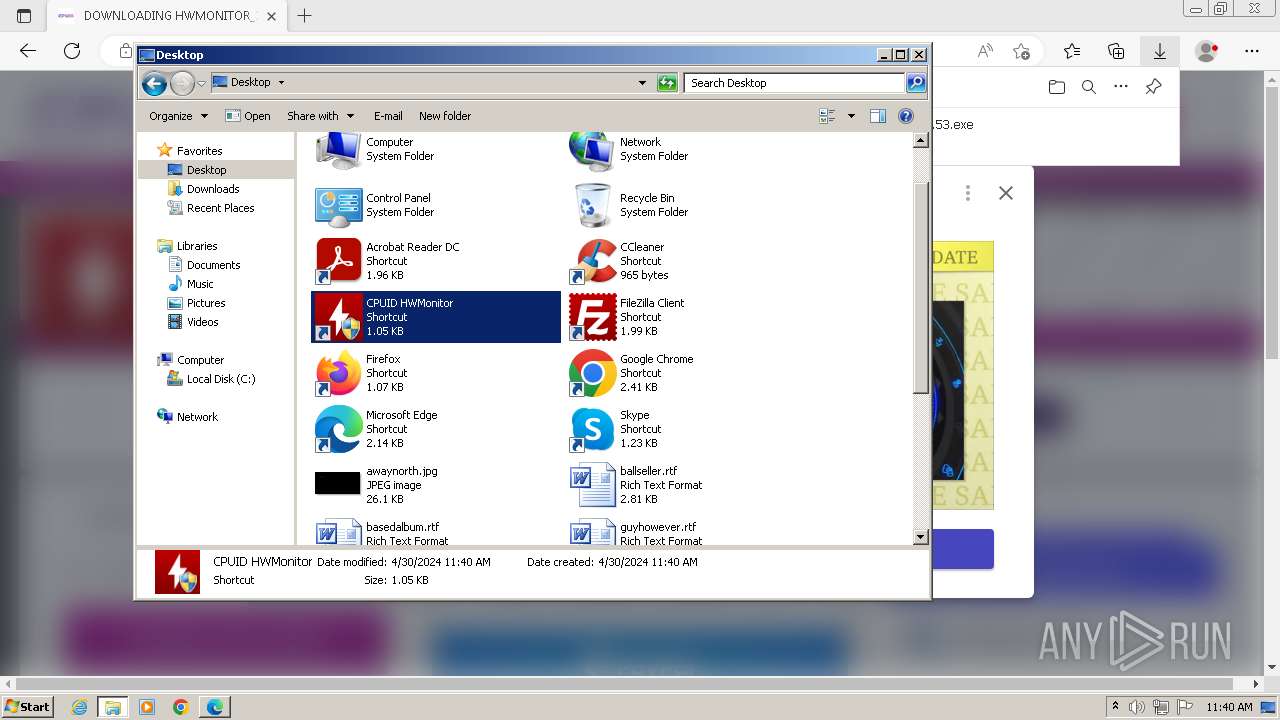The width and height of the screenshot is (1280, 720).
Task: Click the Chrome taskbar icon
Action: pyautogui.click(x=180, y=707)
